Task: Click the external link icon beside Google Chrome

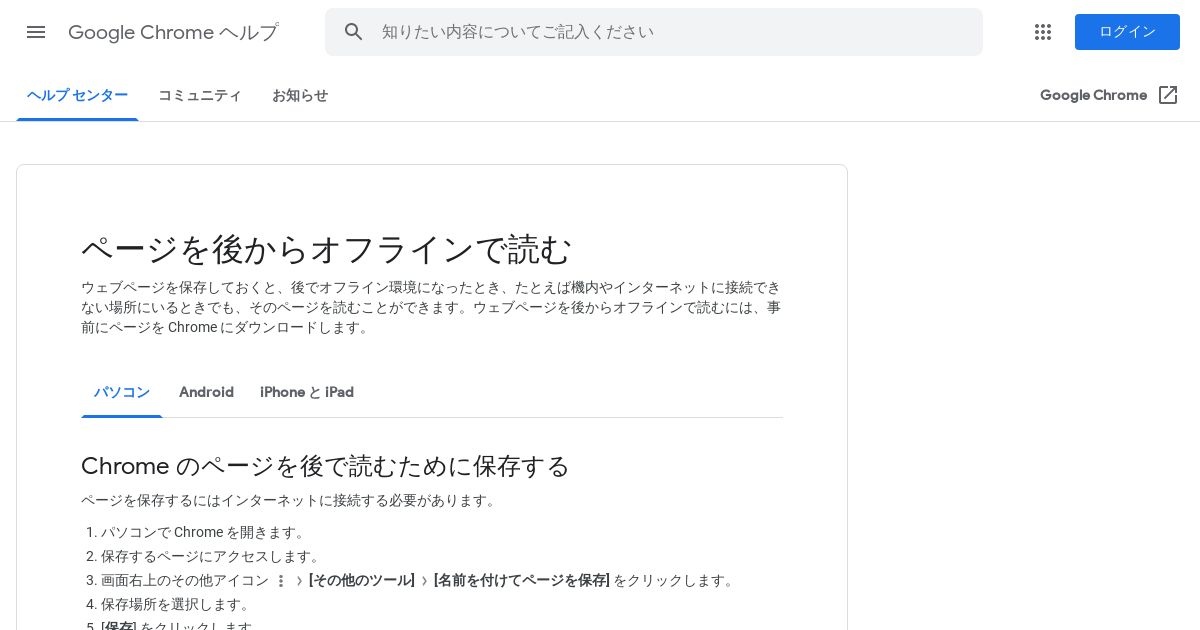Action: point(1168,95)
